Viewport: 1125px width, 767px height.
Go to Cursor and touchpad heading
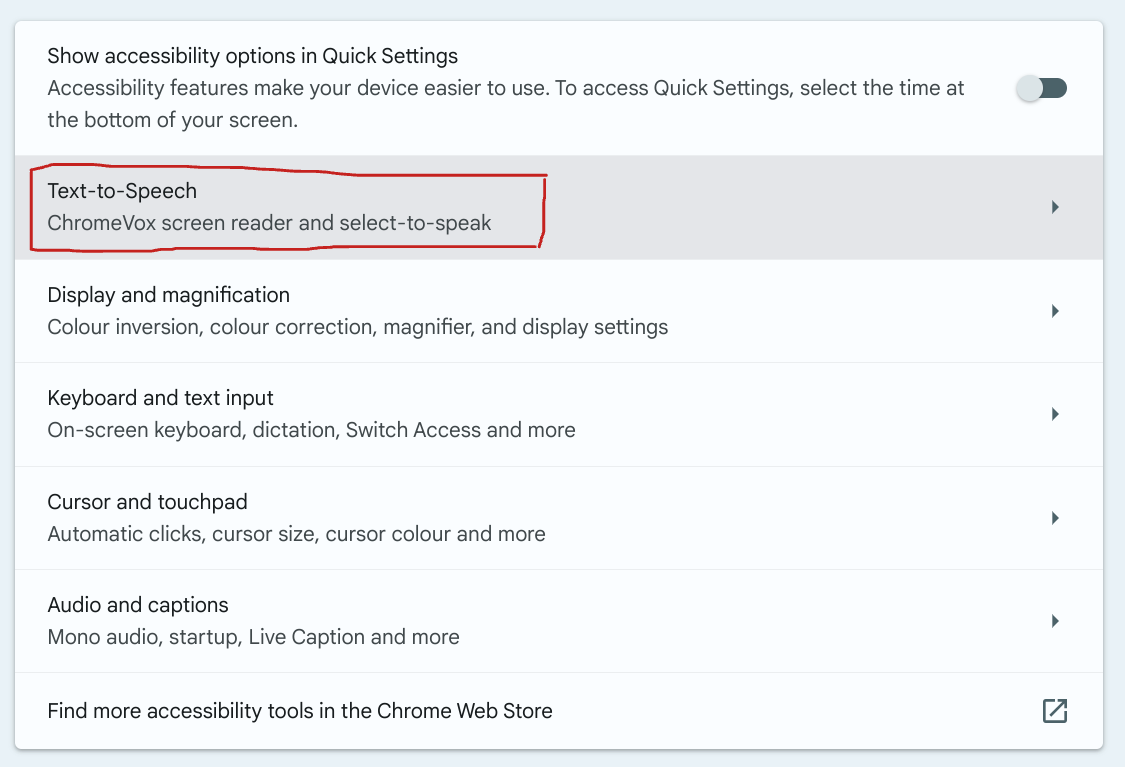(147, 502)
